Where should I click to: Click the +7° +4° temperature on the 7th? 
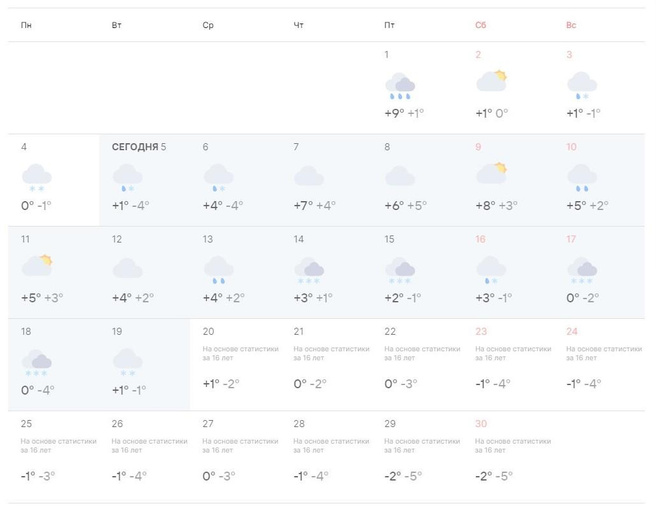314,206
